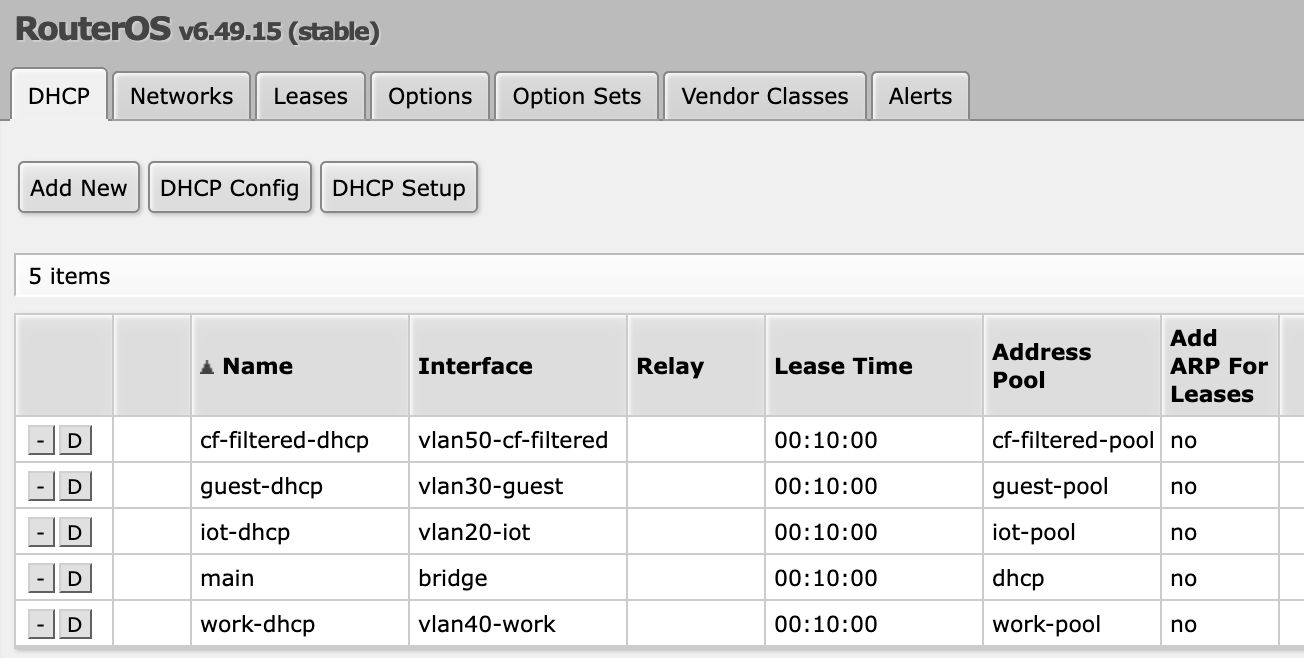Toggle the D button for iot-dhcp
This screenshot has width=1304, height=658.
pyautogui.click(x=74, y=533)
